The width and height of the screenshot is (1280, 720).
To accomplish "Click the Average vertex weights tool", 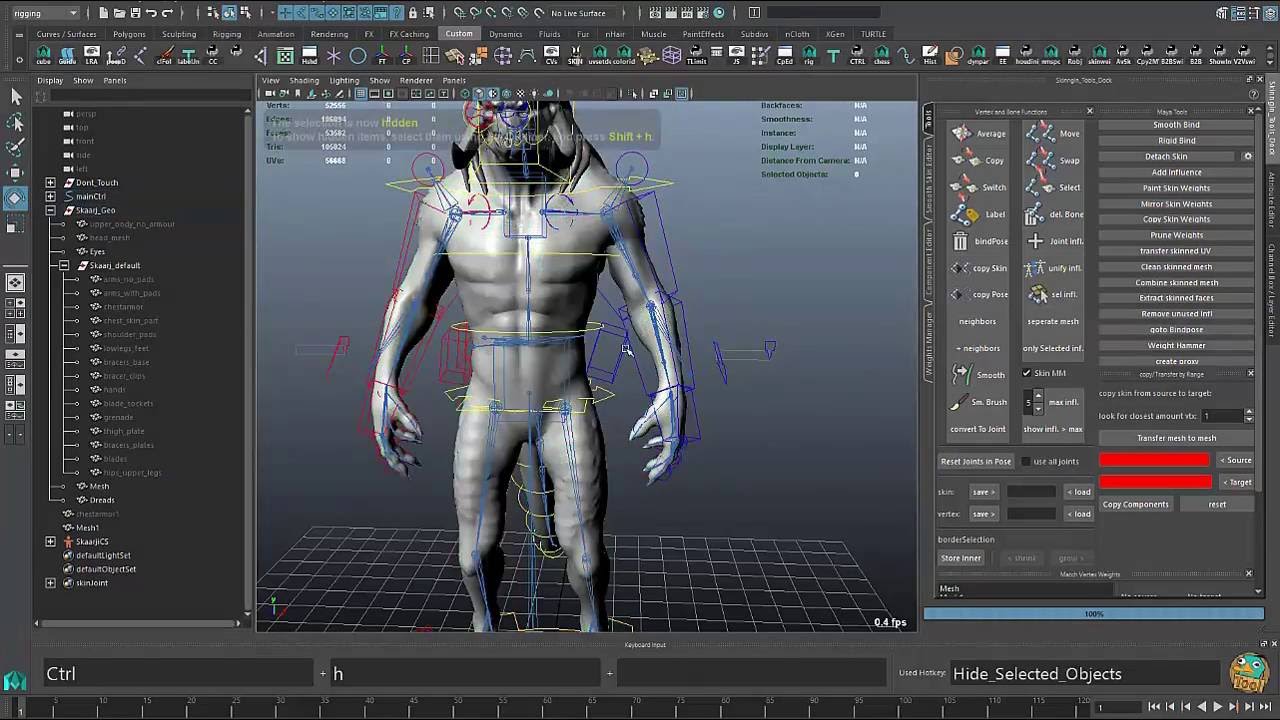I will click(978, 133).
